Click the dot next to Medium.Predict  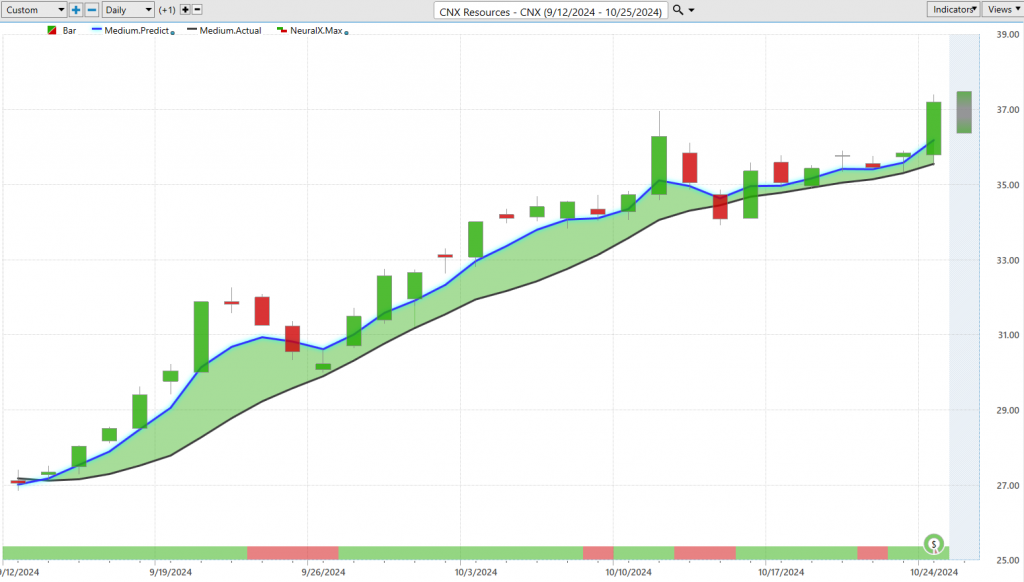click(x=172, y=33)
